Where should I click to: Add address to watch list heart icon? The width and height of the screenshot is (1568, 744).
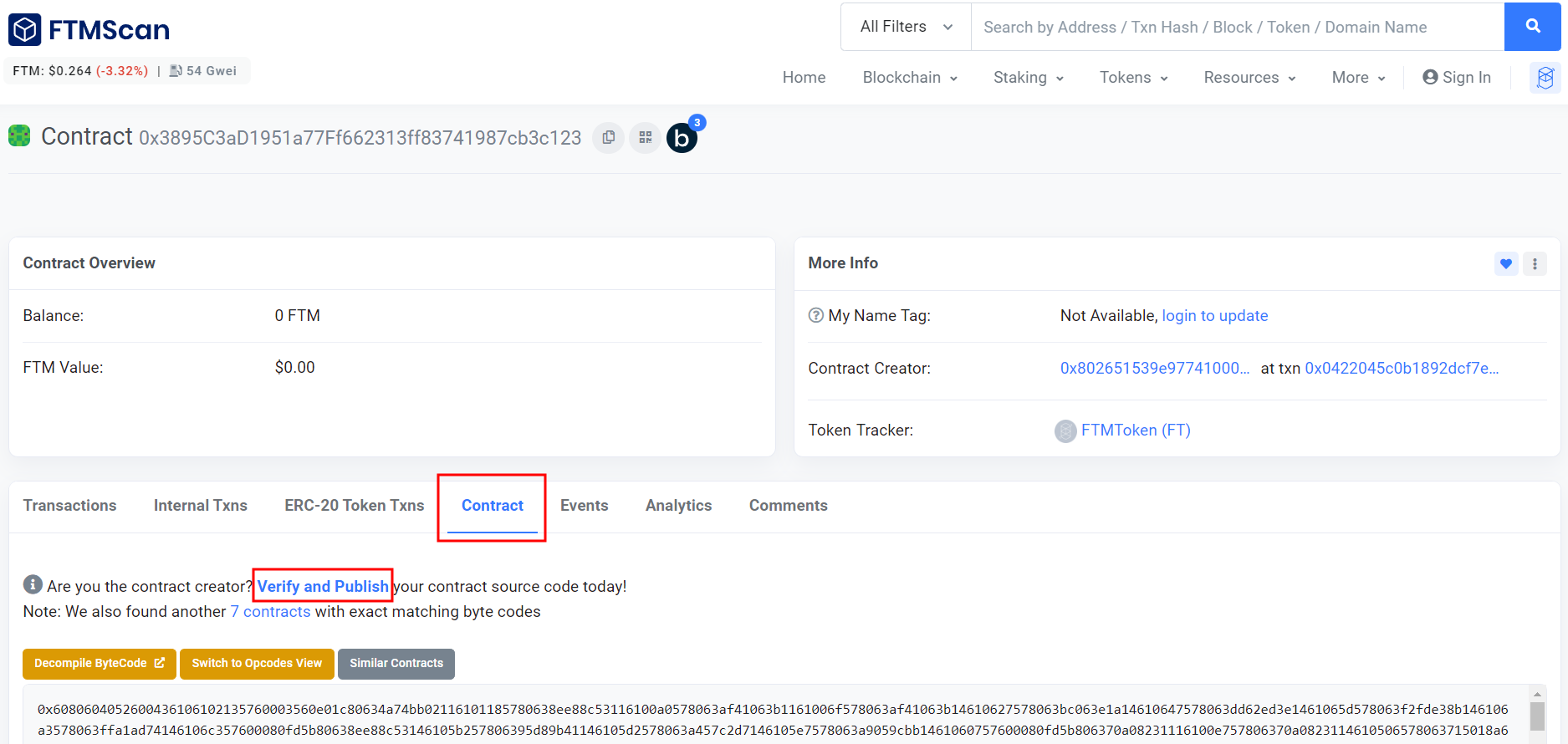click(x=1506, y=264)
